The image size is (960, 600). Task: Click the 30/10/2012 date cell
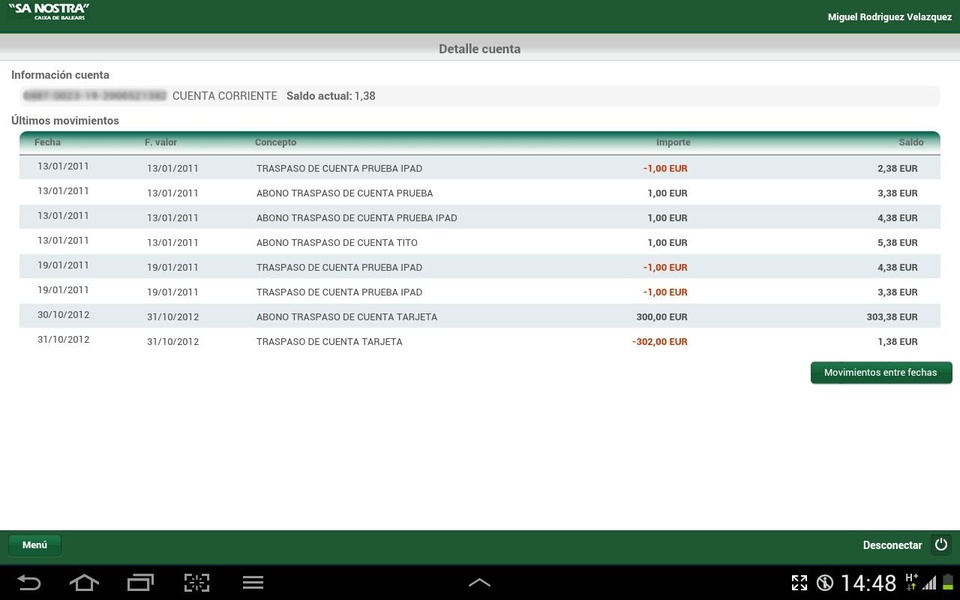coord(64,315)
